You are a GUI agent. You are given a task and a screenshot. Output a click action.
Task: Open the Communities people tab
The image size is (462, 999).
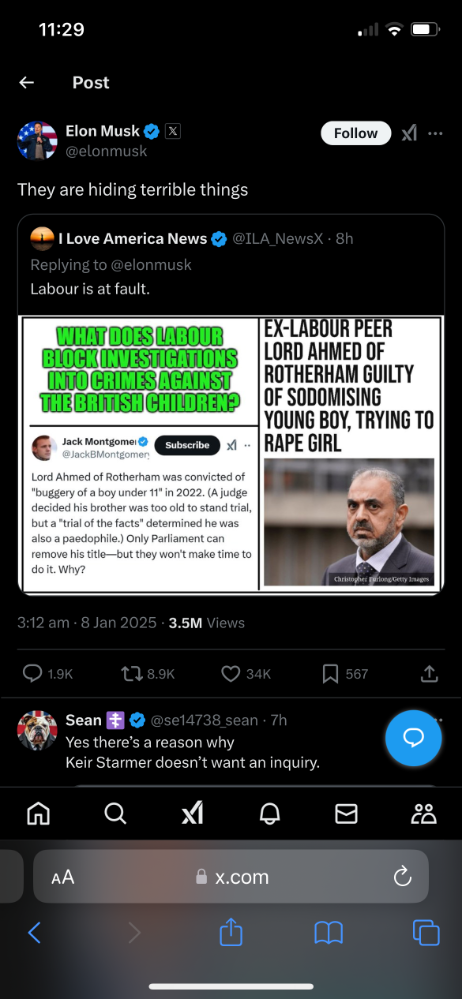click(424, 813)
